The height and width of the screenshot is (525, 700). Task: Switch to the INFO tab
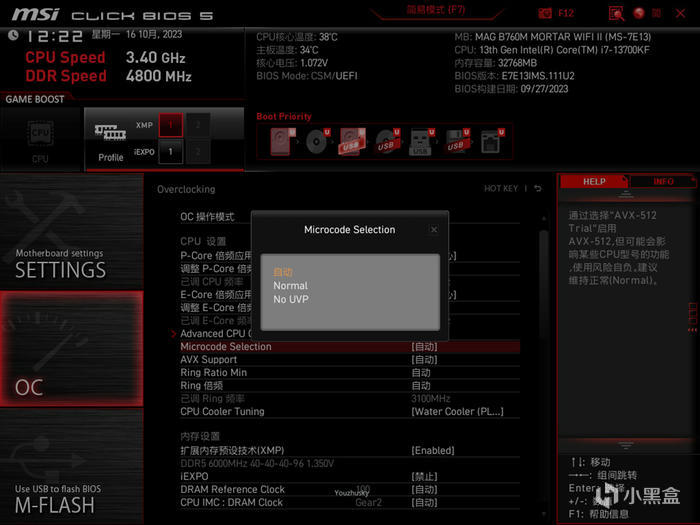663,182
